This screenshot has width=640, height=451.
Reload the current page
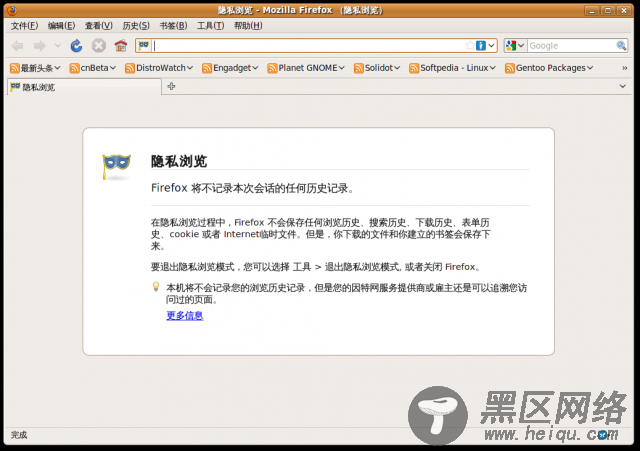[76, 46]
